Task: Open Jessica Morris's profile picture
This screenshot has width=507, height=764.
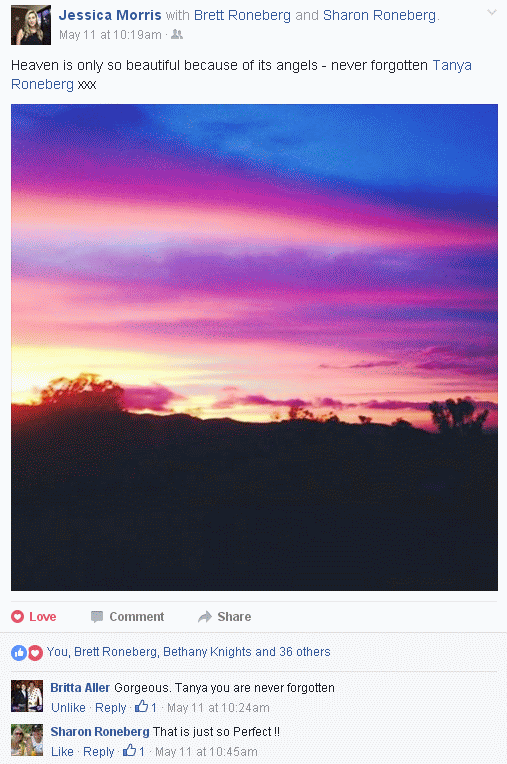Action: coord(31,25)
